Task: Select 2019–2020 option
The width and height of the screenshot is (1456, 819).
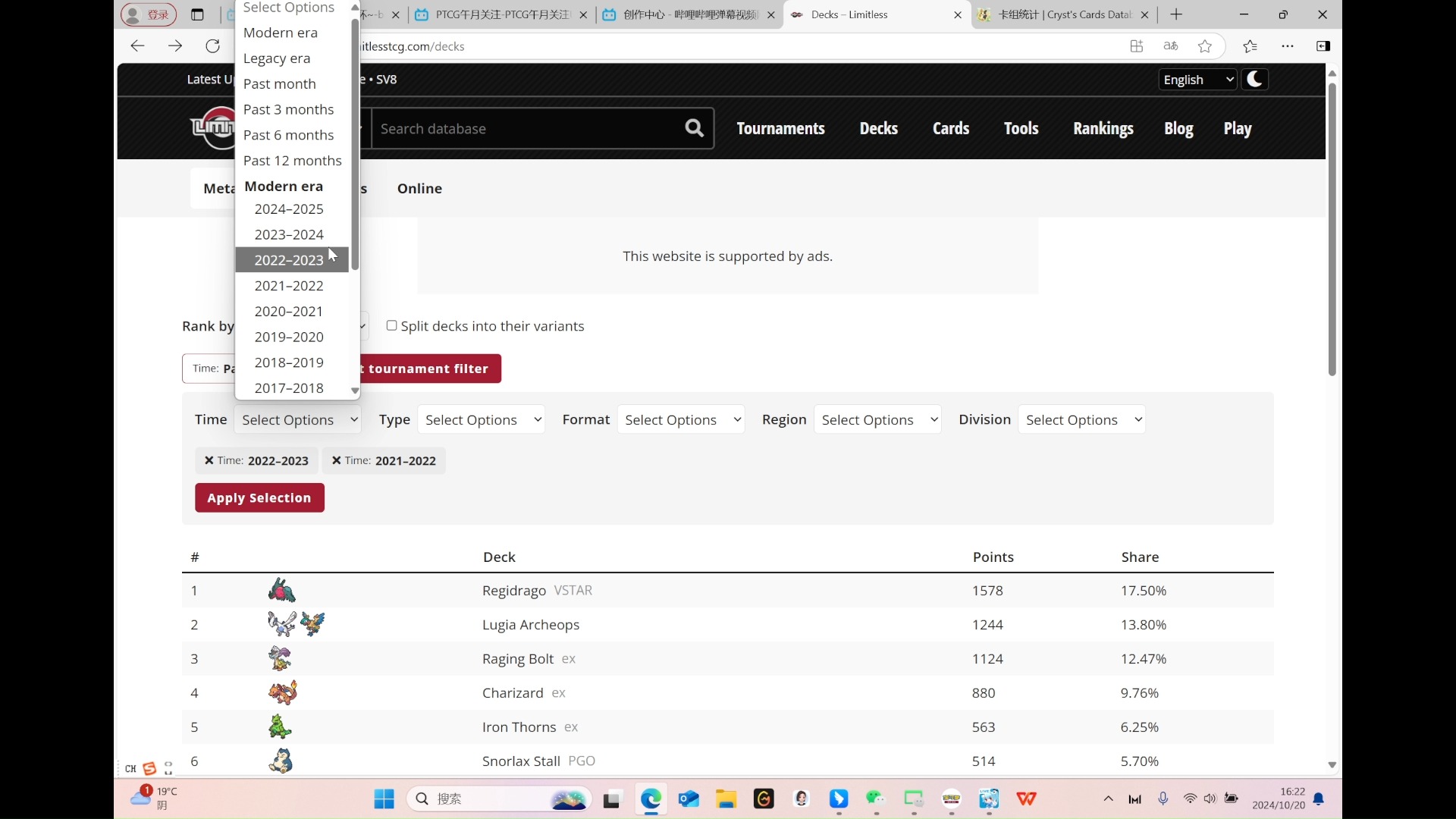Action: (x=292, y=337)
